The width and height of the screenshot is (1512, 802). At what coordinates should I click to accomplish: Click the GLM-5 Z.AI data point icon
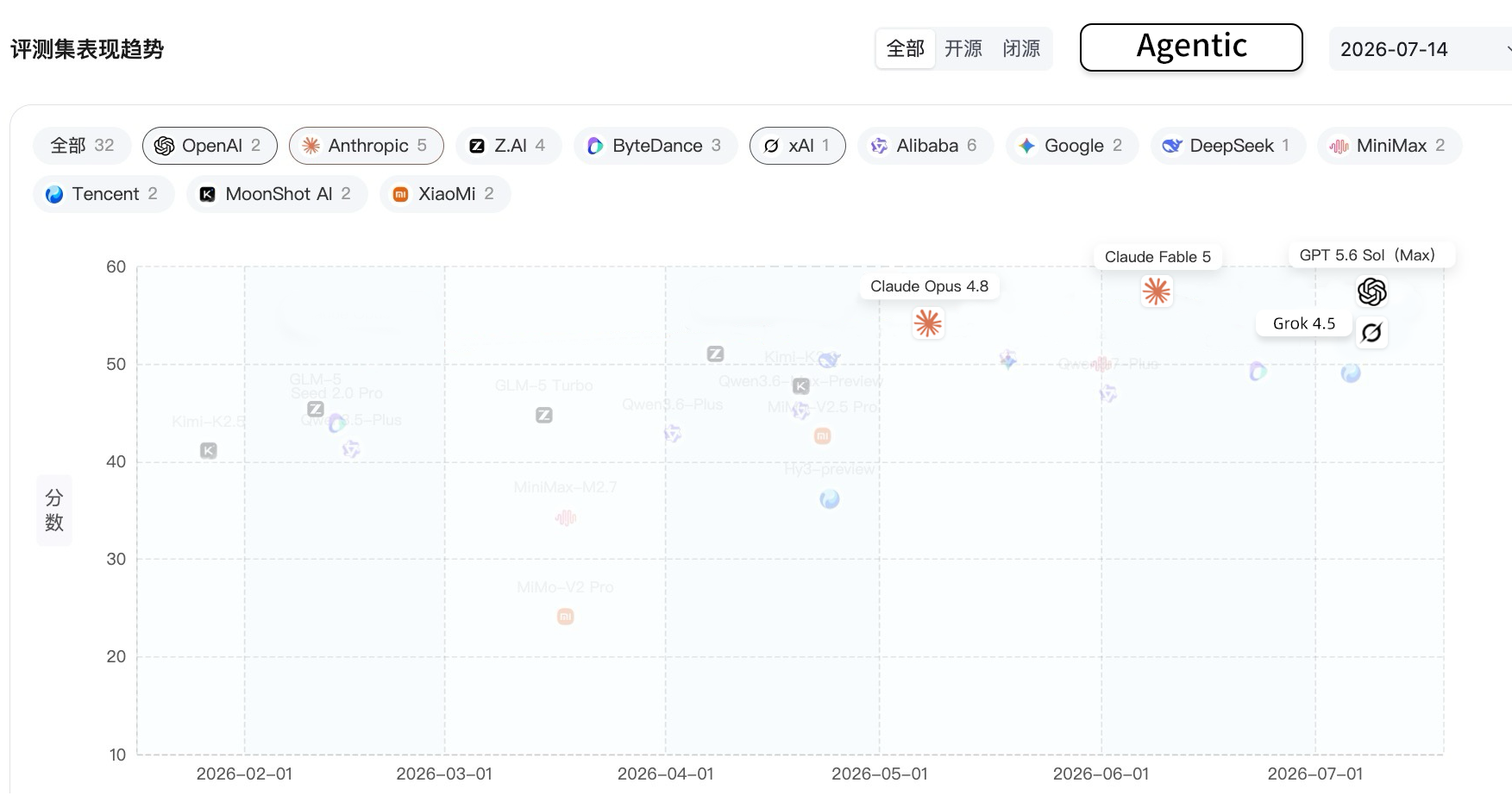pos(316,409)
